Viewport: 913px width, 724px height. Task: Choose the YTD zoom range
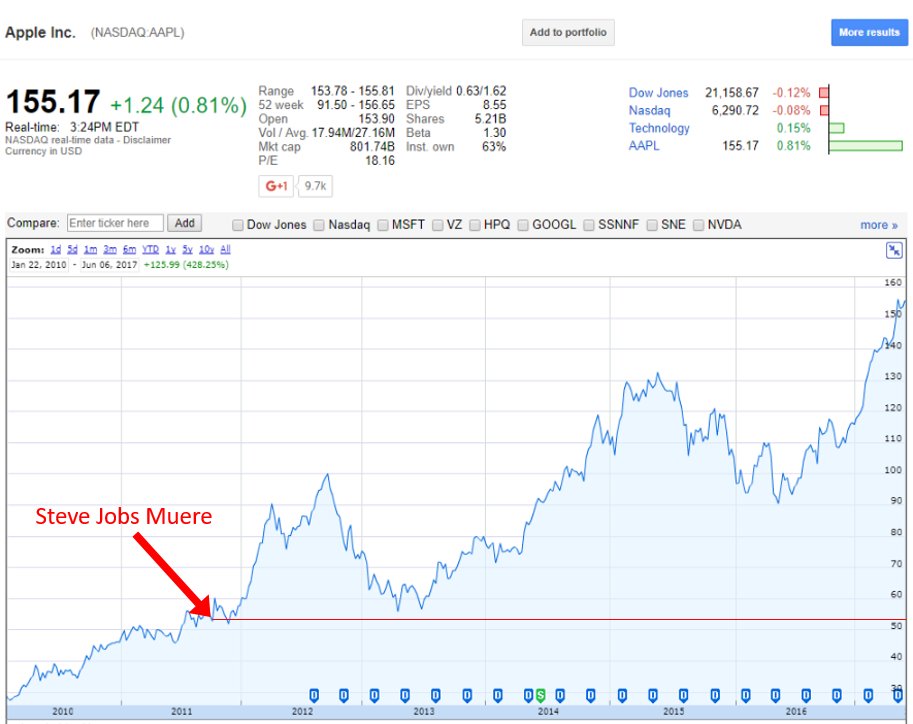(x=150, y=249)
